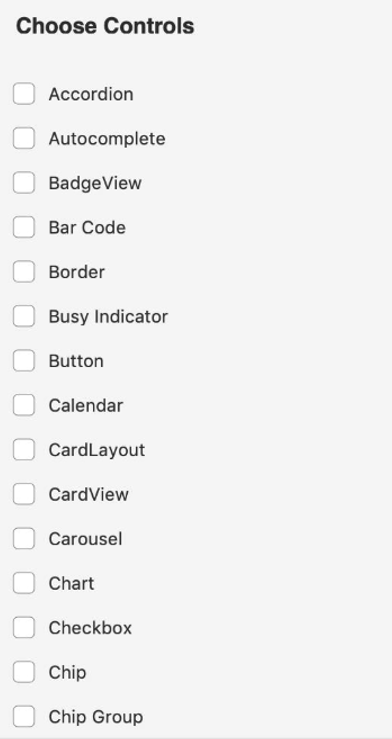
Task: Enable the Autocomplete checkbox
Action: pos(24,138)
